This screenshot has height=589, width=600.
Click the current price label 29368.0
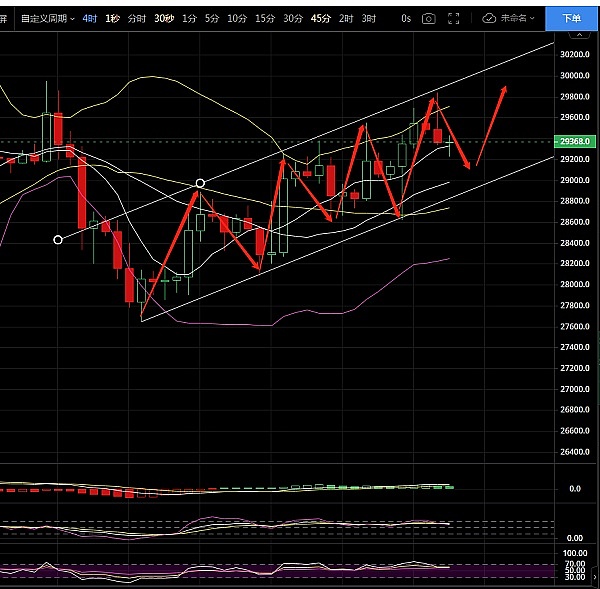pos(575,142)
